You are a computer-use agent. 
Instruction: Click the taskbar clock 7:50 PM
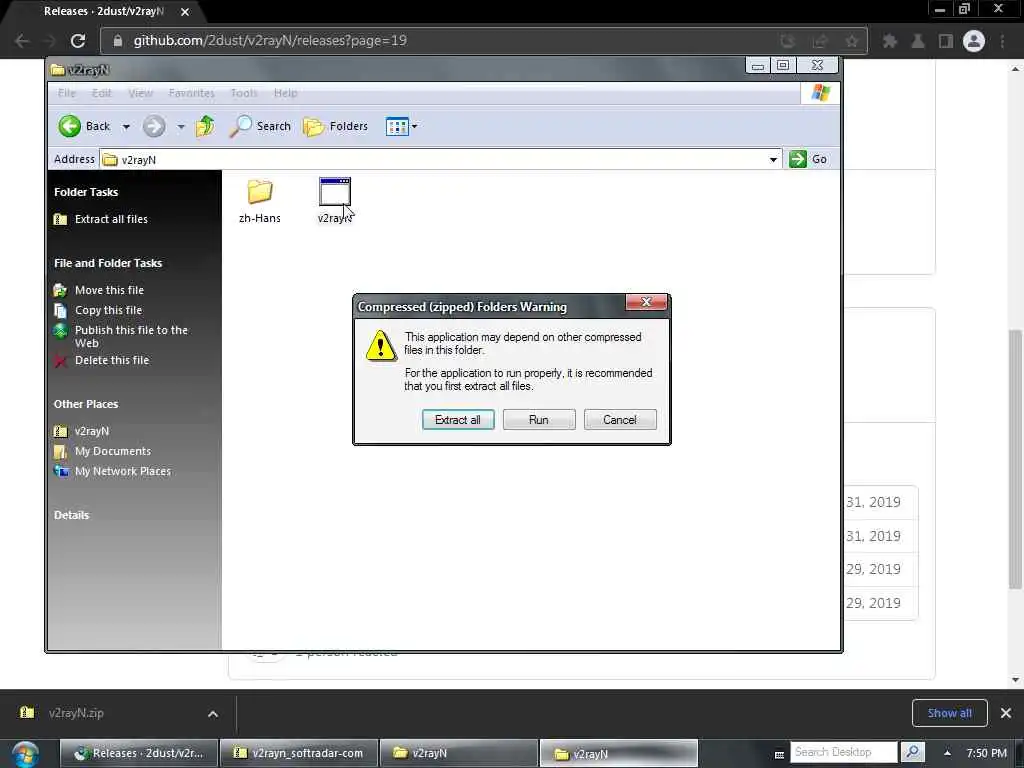(986, 753)
